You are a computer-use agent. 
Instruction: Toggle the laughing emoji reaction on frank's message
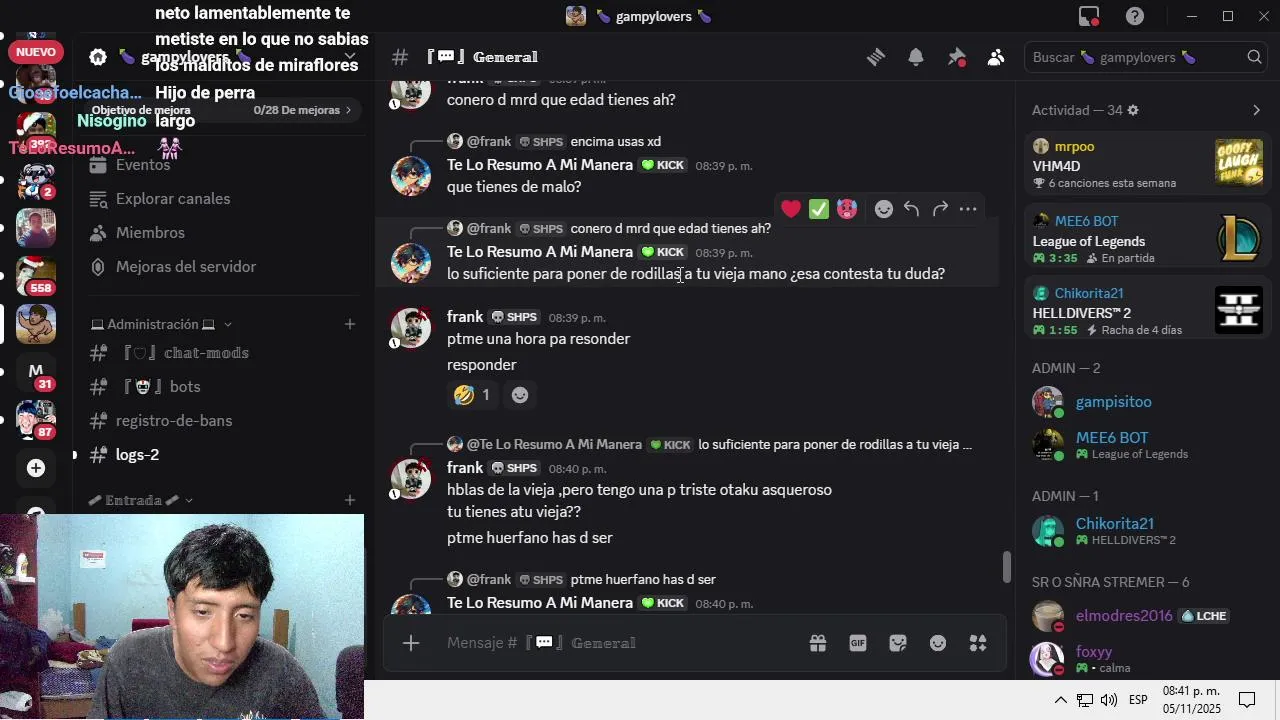(473, 395)
